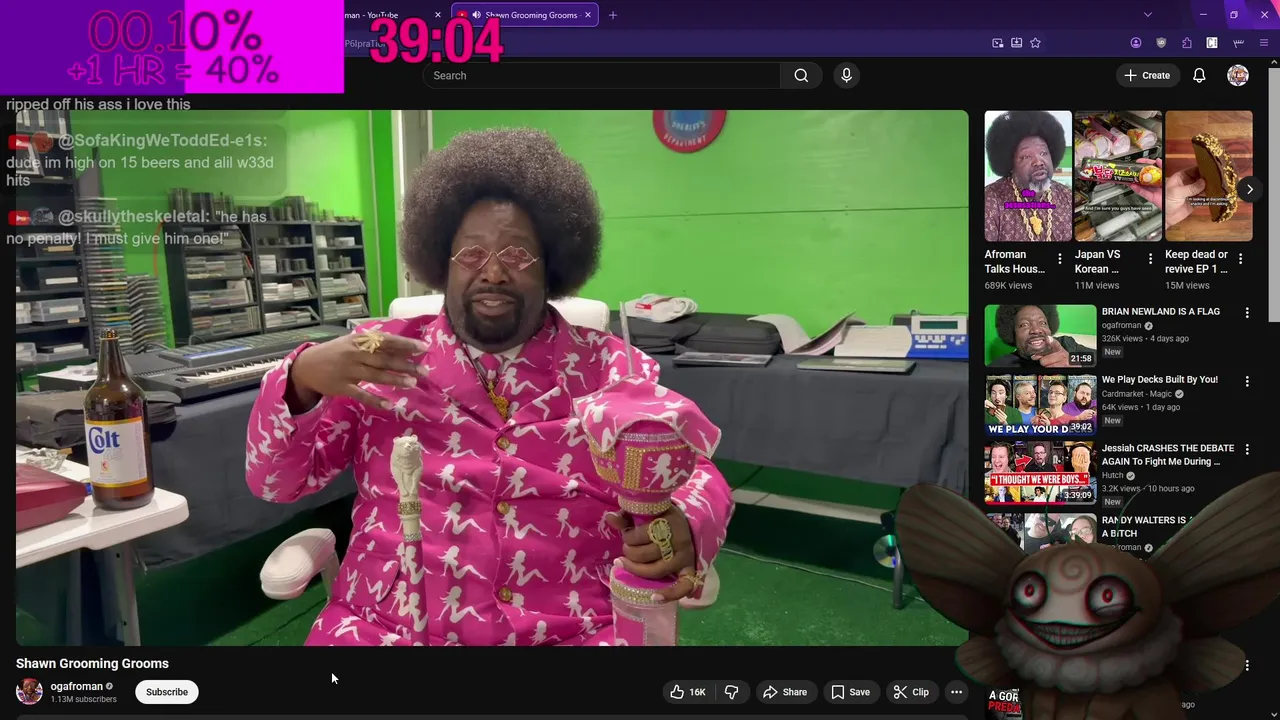Open ogafroman channel avatar below video
The height and width of the screenshot is (720, 1280).
pyautogui.click(x=29, y=691)
